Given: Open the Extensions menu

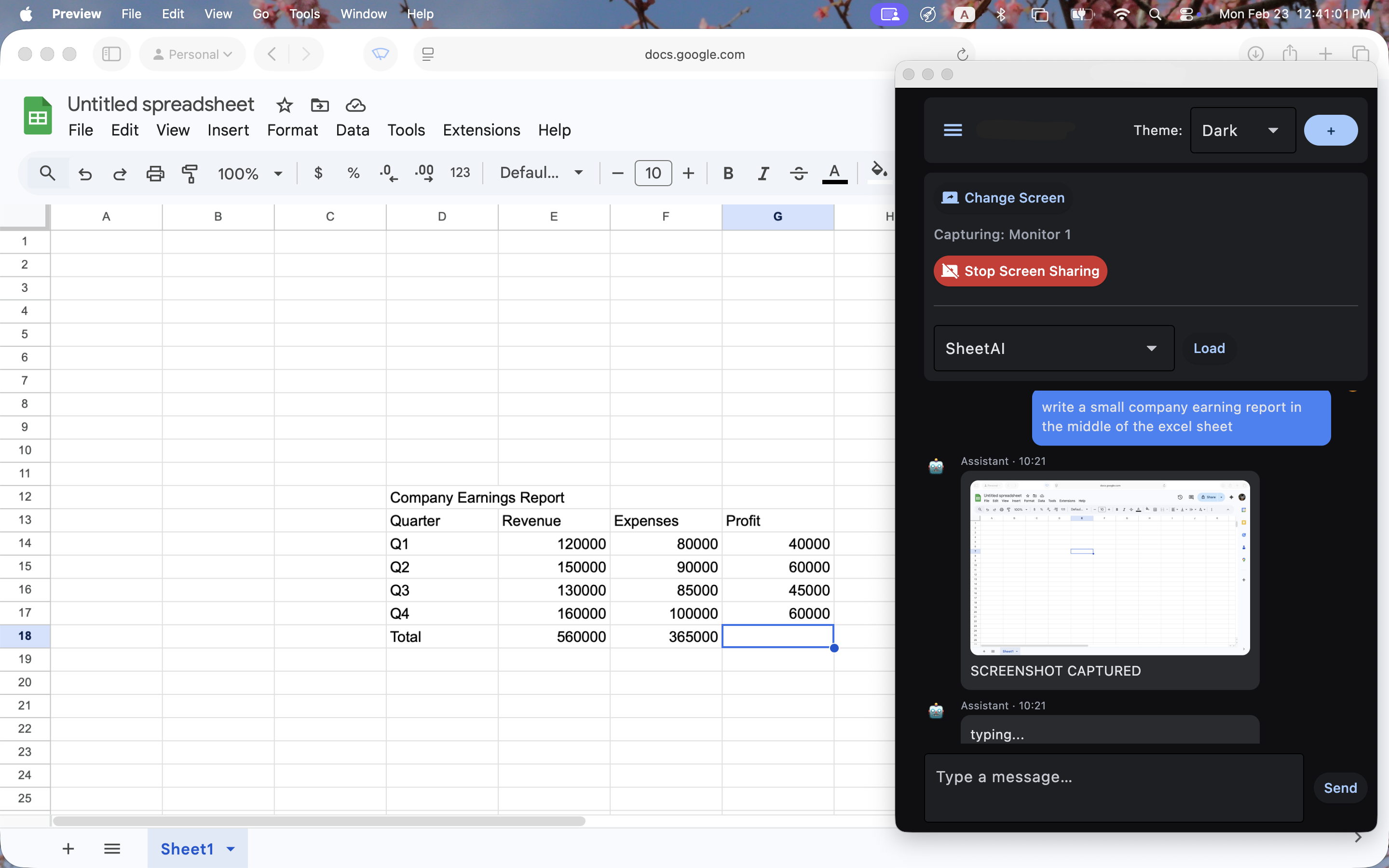Looking at the screenshot, I should 481,130.
